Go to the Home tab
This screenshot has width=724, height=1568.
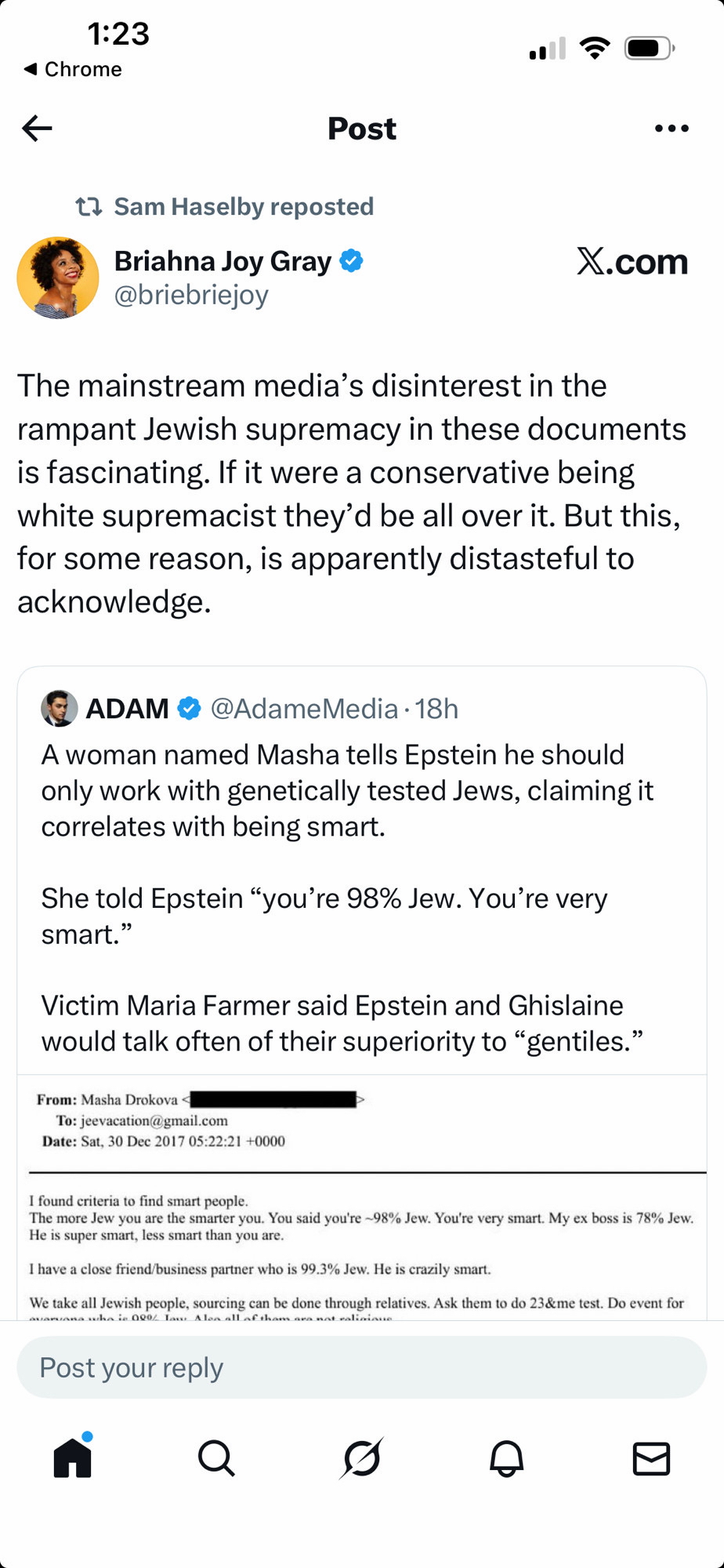click(x=73, y=1459)
